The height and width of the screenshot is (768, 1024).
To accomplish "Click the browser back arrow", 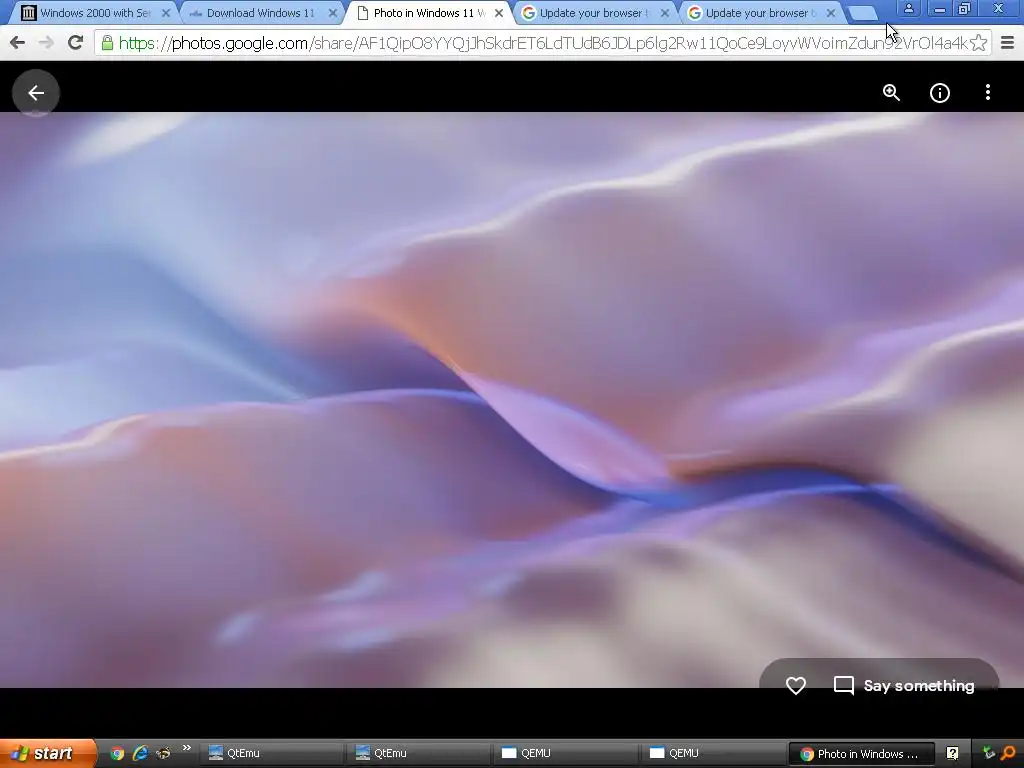I will pos(18,43).
